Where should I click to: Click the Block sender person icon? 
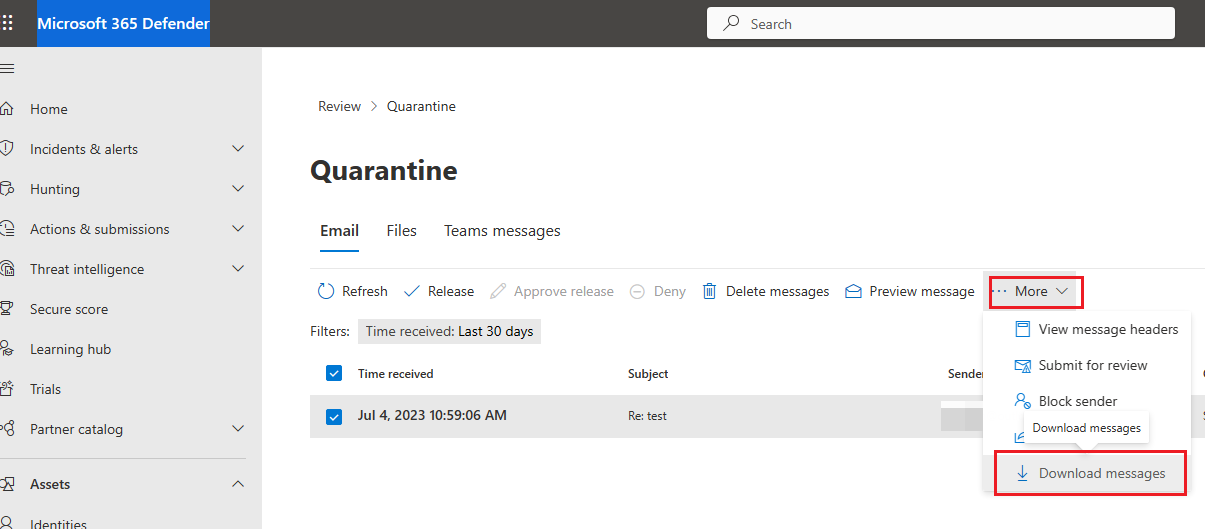(1022, 401)
